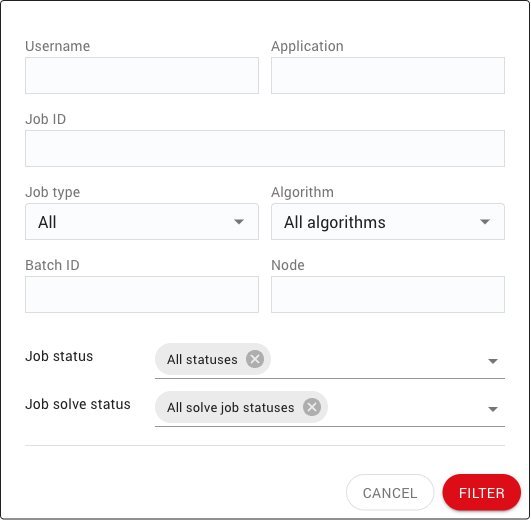Image resolution: width=531 pixels, height=521 pixels.
Task: Select the All solve job statuses chip text
Action: click(x=231, y=408)
